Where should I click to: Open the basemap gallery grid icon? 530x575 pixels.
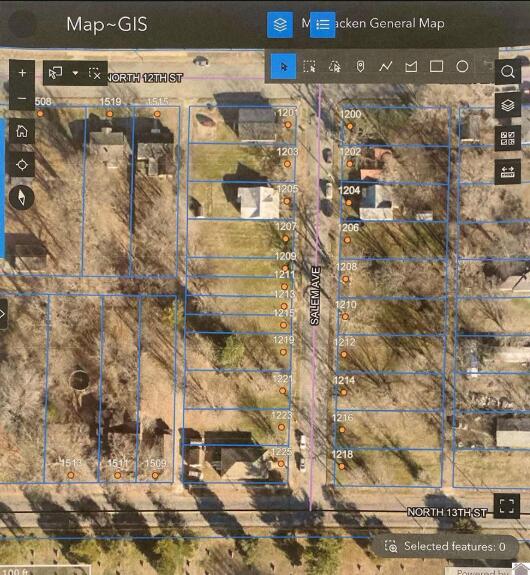(x=508, y=139)
